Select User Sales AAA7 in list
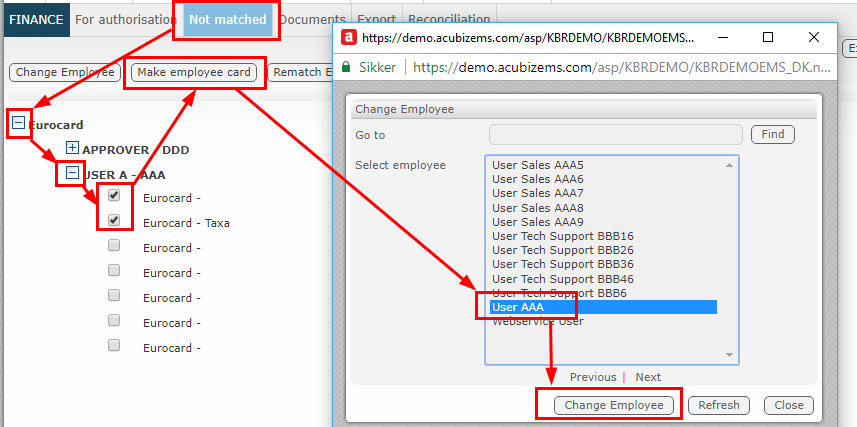857x427 pixels. (x=538, y=193)
